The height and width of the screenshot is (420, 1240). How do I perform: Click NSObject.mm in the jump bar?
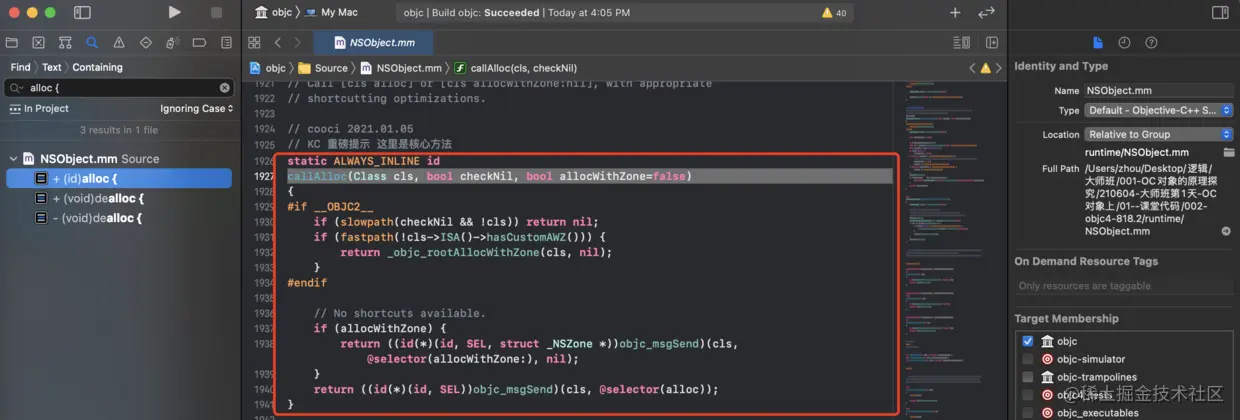tap(401, 68)
